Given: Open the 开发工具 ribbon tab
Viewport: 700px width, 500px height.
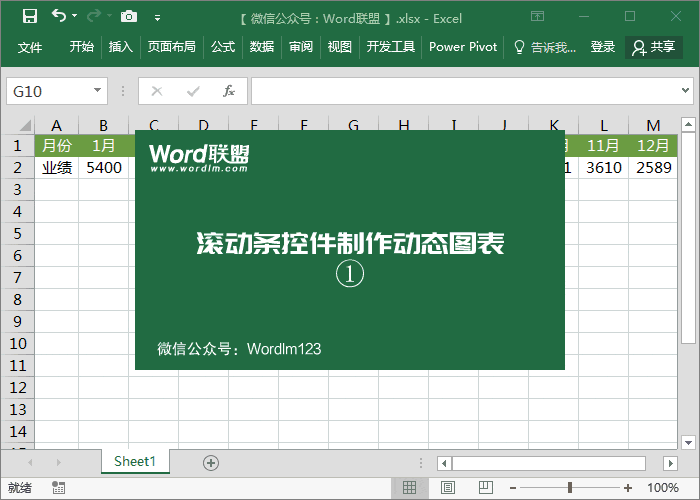Looking at the screenshot, I should click(391, 47).
